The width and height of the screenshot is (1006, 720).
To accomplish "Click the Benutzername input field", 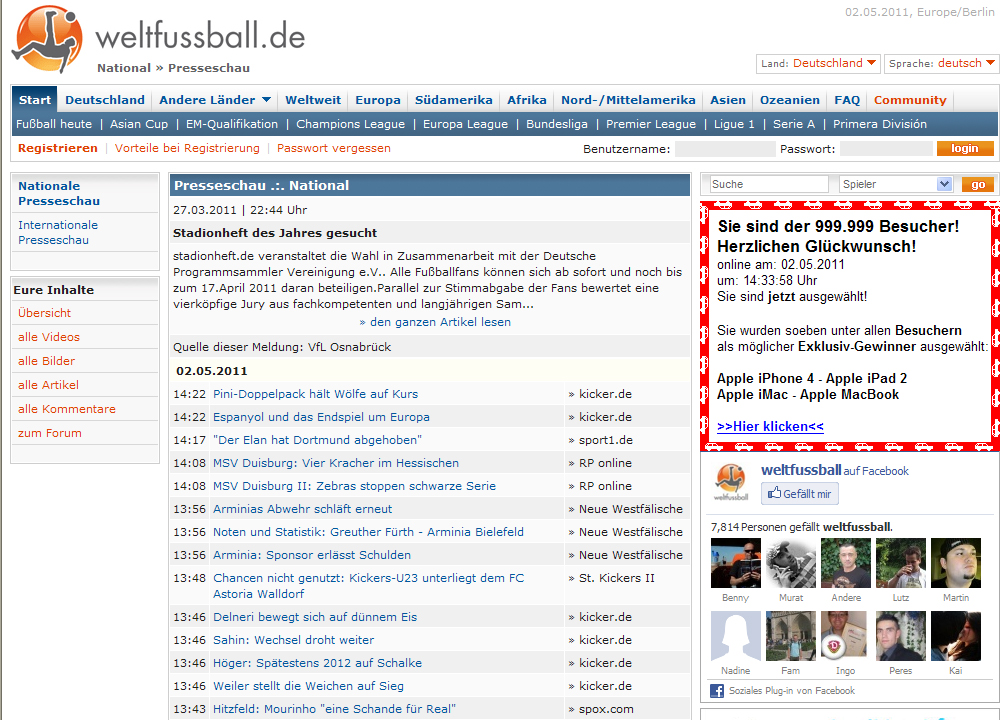I will tap(724, 149).
